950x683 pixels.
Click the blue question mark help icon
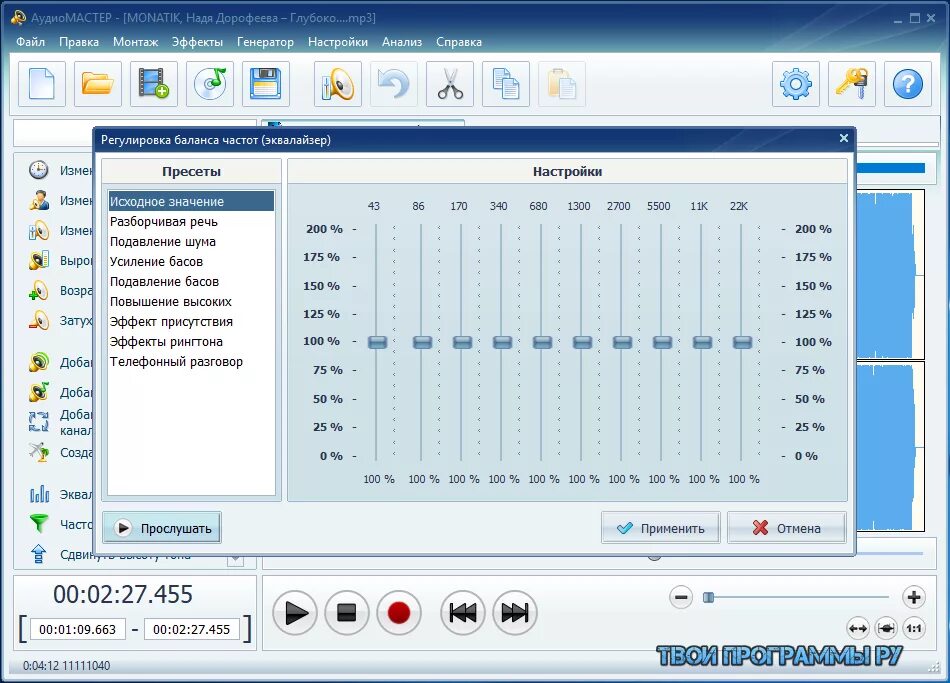click(908, 84)
